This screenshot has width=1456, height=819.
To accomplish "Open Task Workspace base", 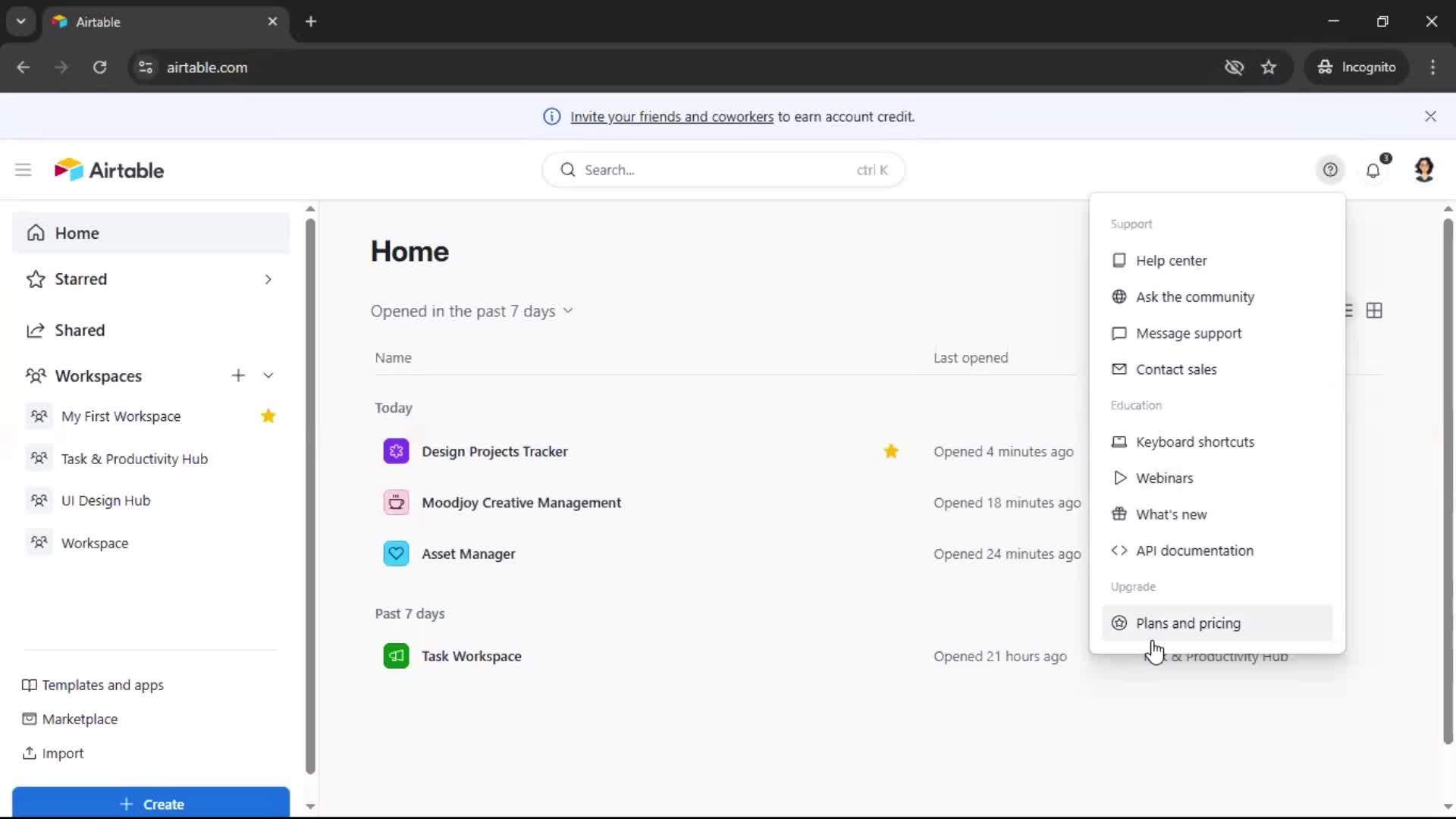I will [x=471, y=656].
